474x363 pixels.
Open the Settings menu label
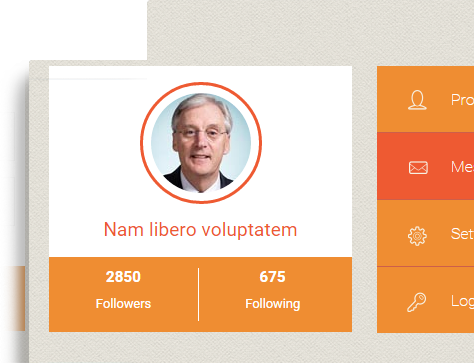tap(462, 234)
